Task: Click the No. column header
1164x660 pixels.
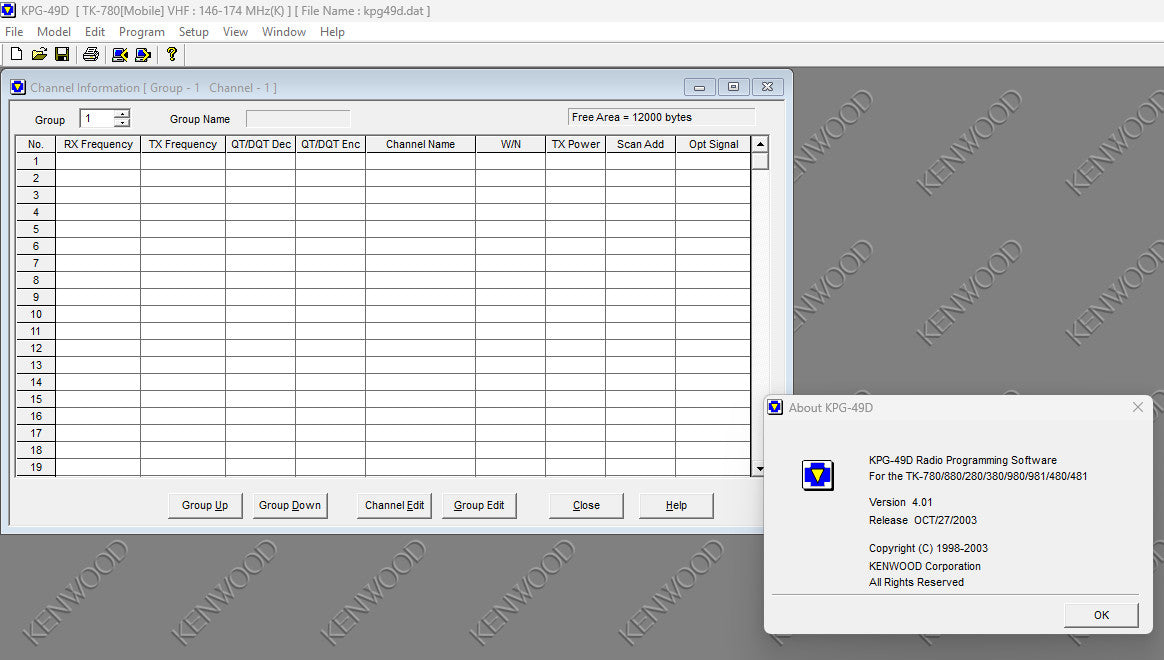Action: pos(36,144)
